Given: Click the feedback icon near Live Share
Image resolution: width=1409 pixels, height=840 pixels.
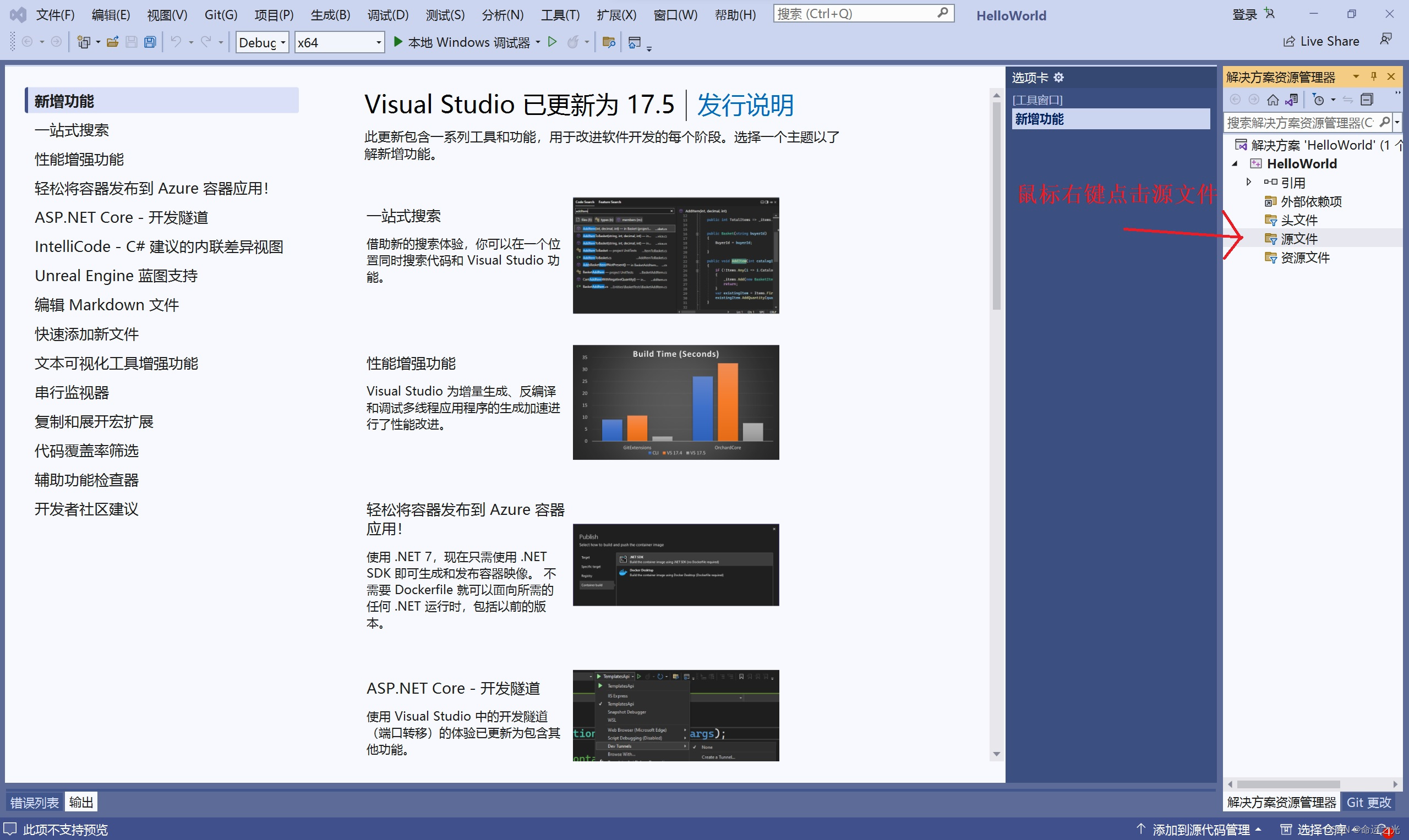Looking at the screenshot, I should pos(1385,39).
